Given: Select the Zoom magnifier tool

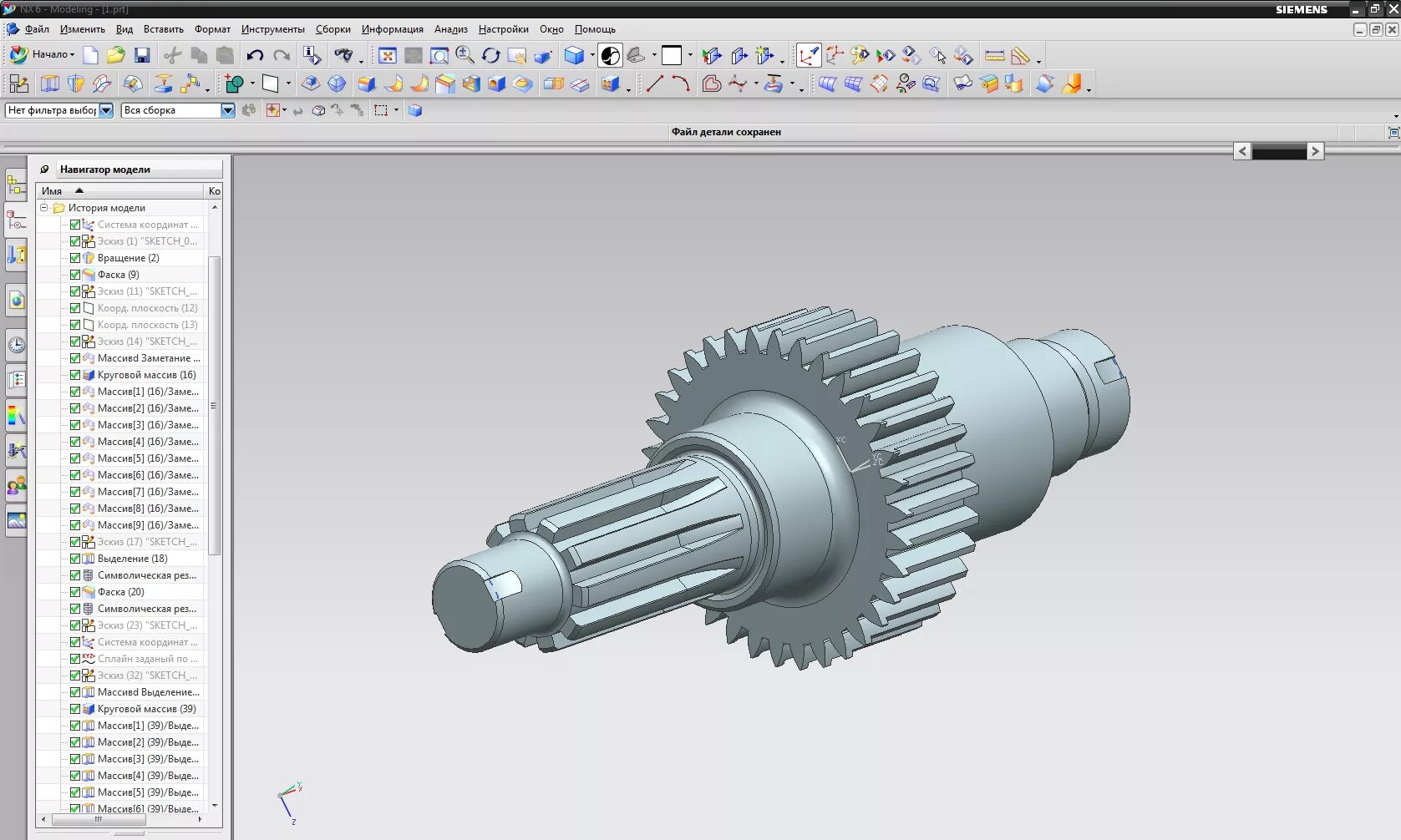Looking at the screenshot, I should click(x=464, y=55).
